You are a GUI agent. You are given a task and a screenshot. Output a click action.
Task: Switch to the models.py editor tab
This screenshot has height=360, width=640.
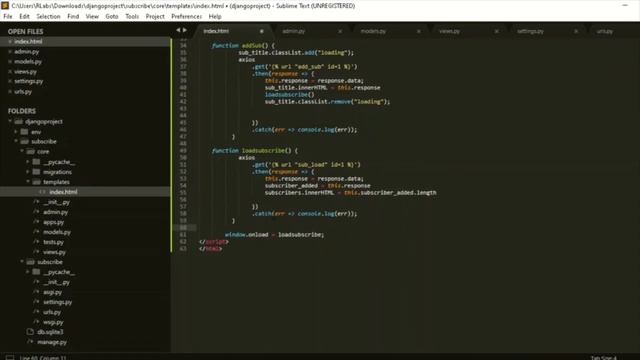[373, 31]
